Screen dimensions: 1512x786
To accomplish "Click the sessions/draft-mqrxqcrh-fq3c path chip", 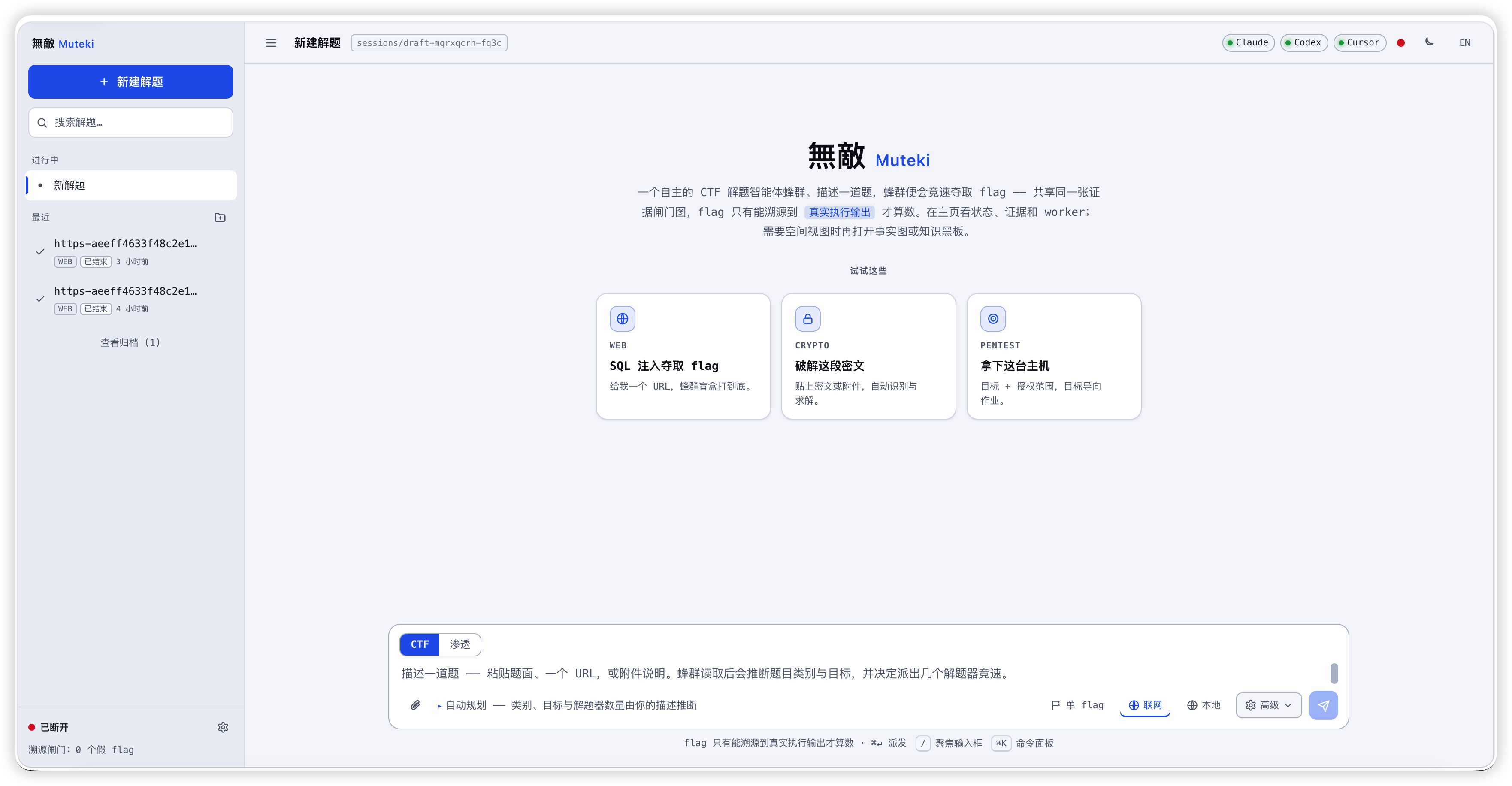I will coord(429,43).
